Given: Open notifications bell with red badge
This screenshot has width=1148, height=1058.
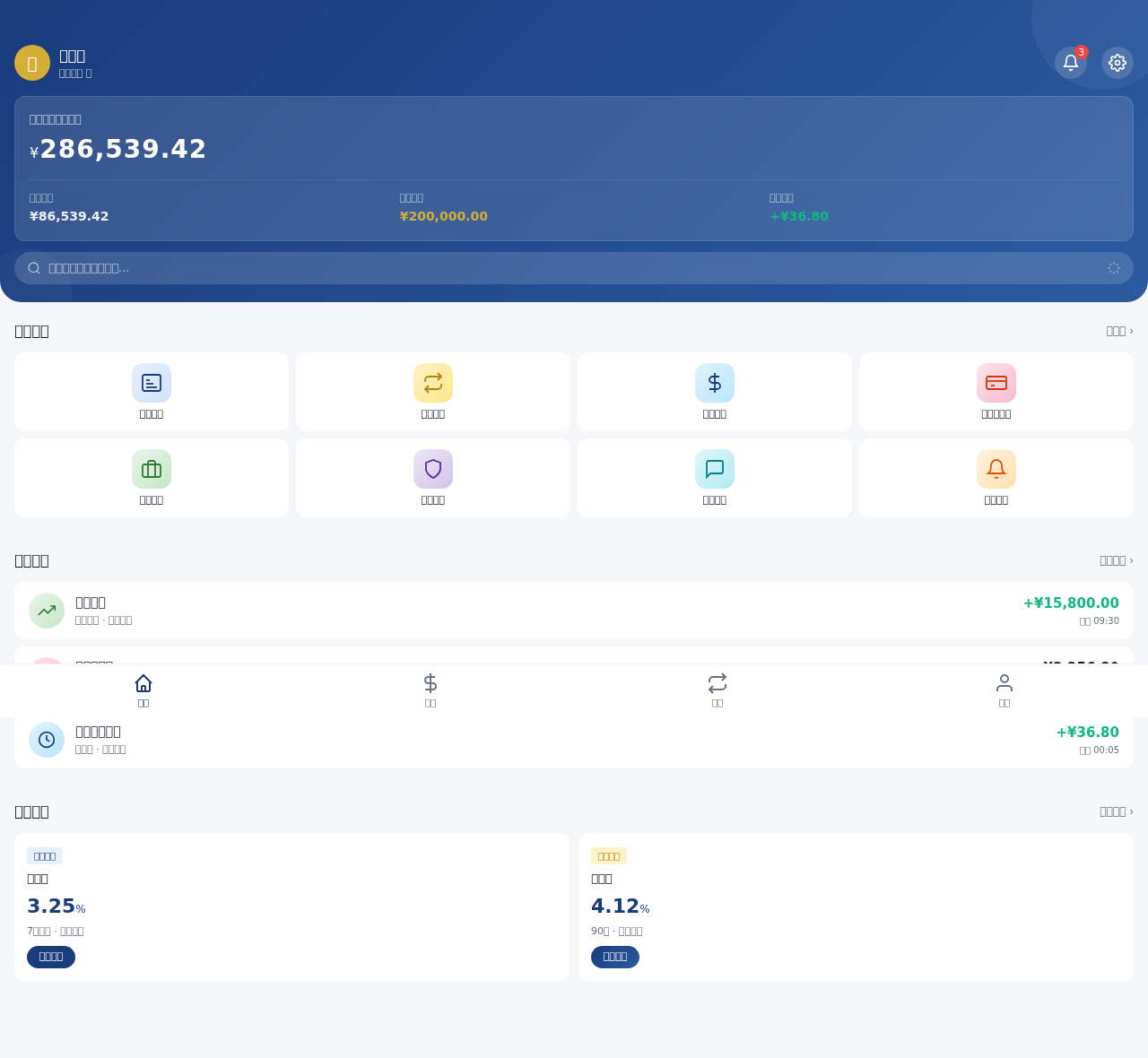Looking at the screenshot, I should tap(1071, 63).
